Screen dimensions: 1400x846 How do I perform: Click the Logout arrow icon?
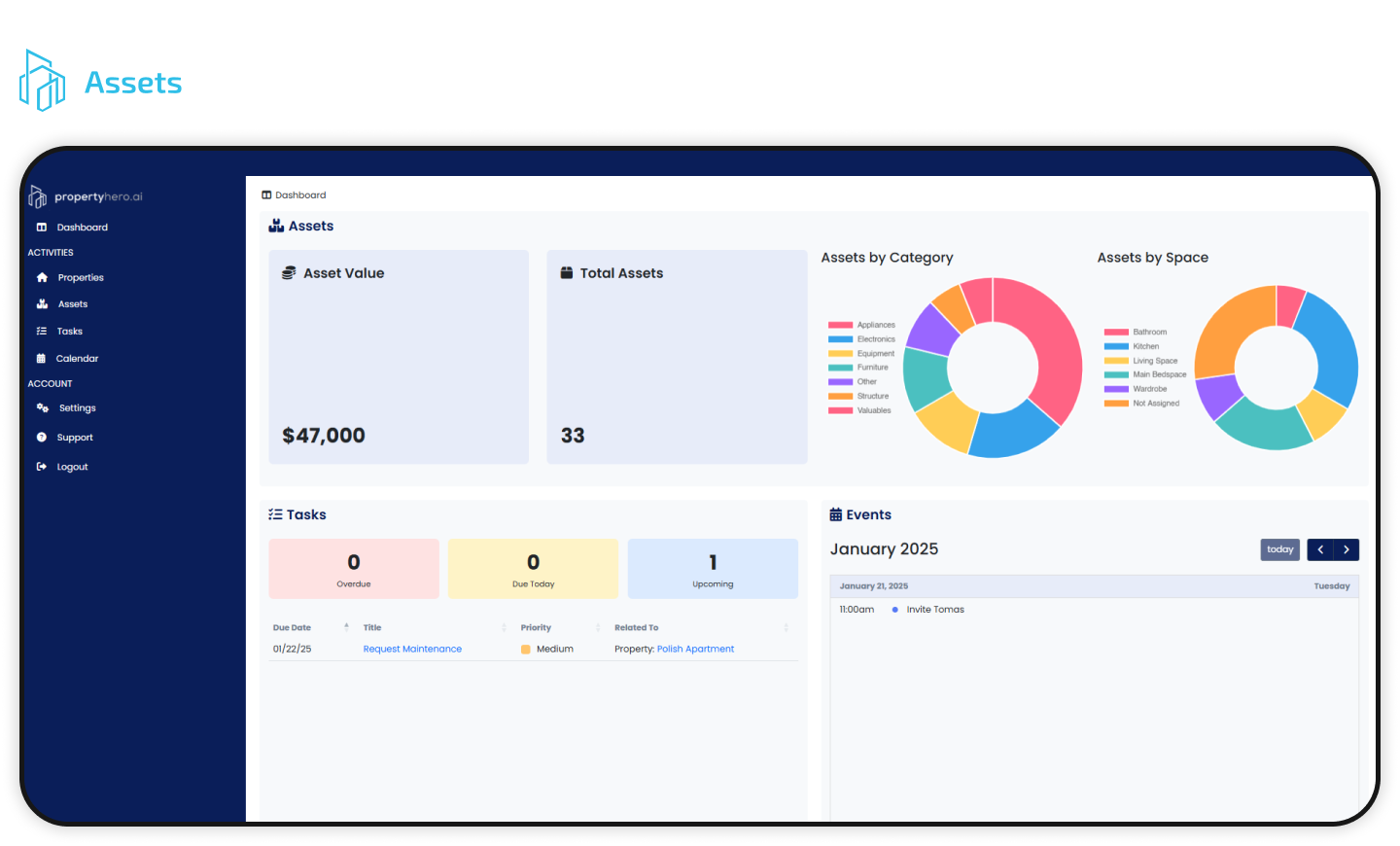click(42, 467)
